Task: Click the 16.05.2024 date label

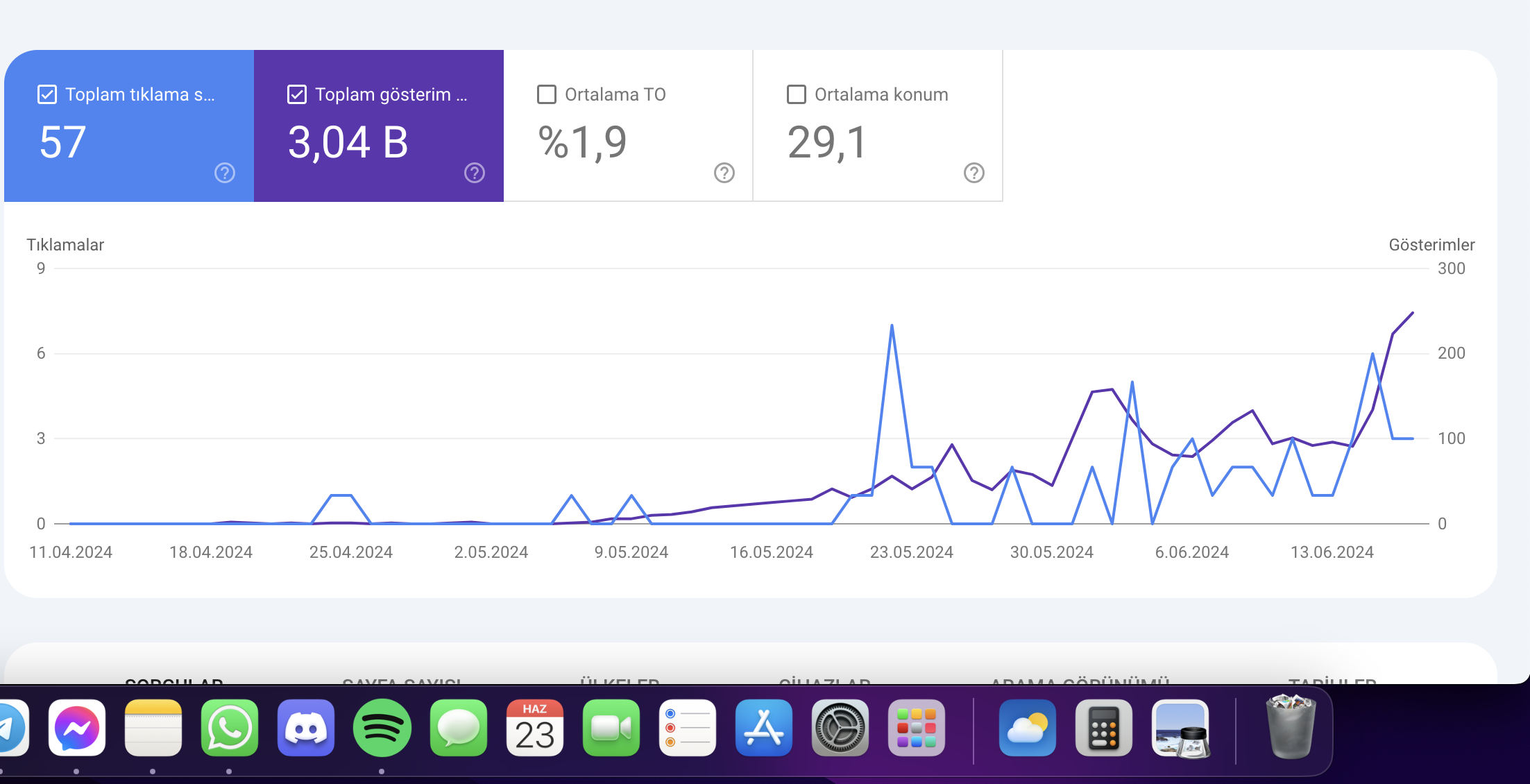Action: [772, 552]
